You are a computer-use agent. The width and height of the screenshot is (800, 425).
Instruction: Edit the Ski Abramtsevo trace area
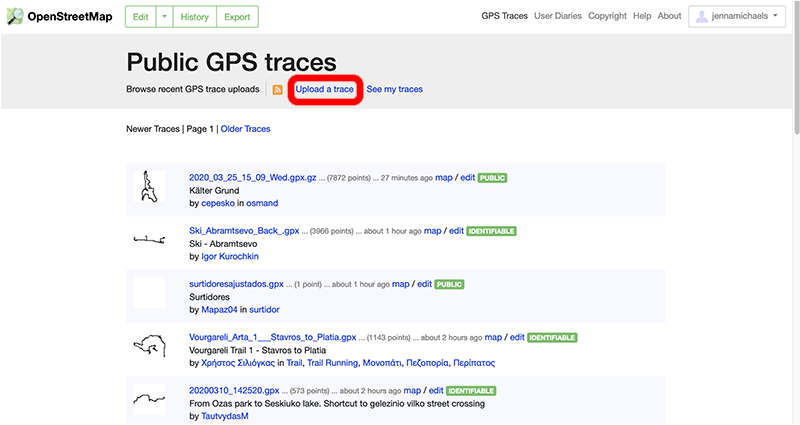(457, 231)
